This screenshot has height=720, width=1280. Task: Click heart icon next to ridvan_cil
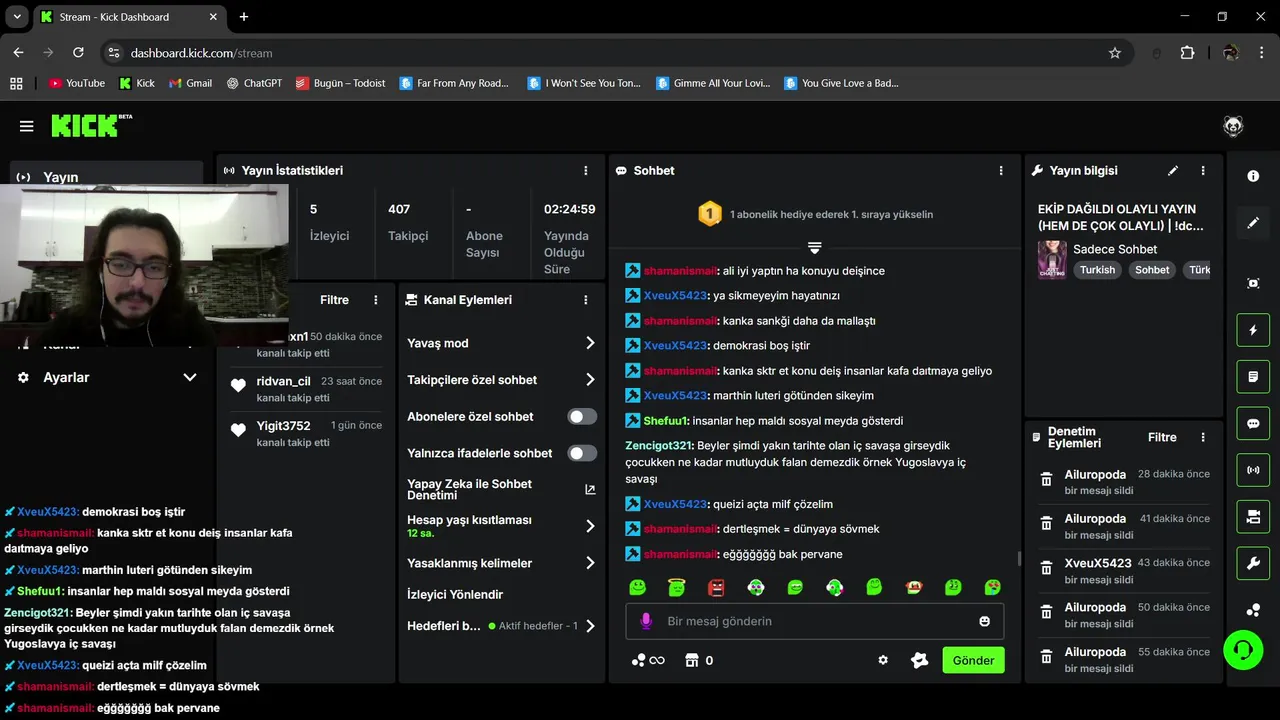(238, 385)
